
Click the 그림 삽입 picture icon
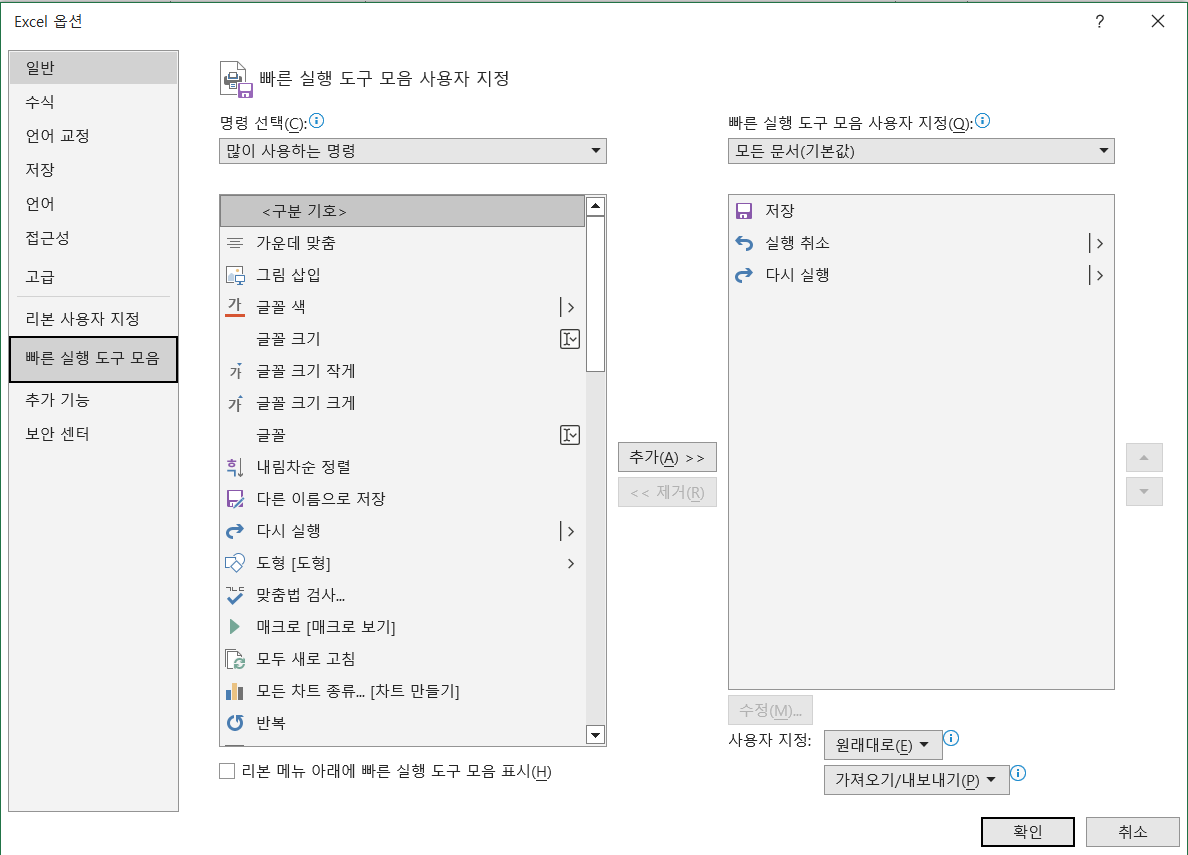(x=235, y=275)
